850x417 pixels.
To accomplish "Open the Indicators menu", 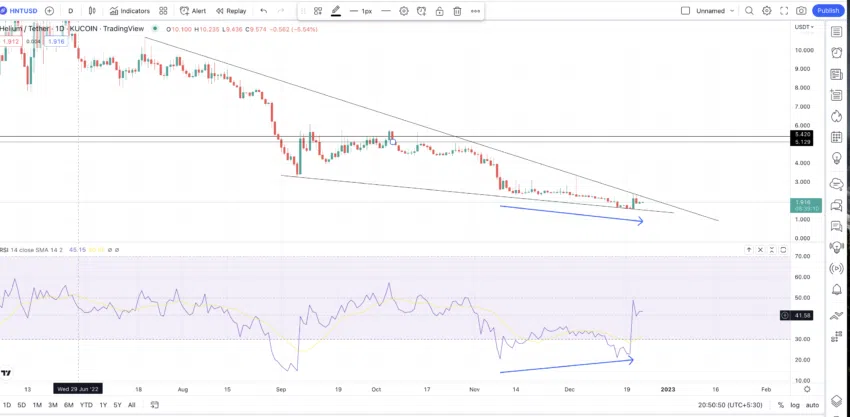I will pos(130,11).
